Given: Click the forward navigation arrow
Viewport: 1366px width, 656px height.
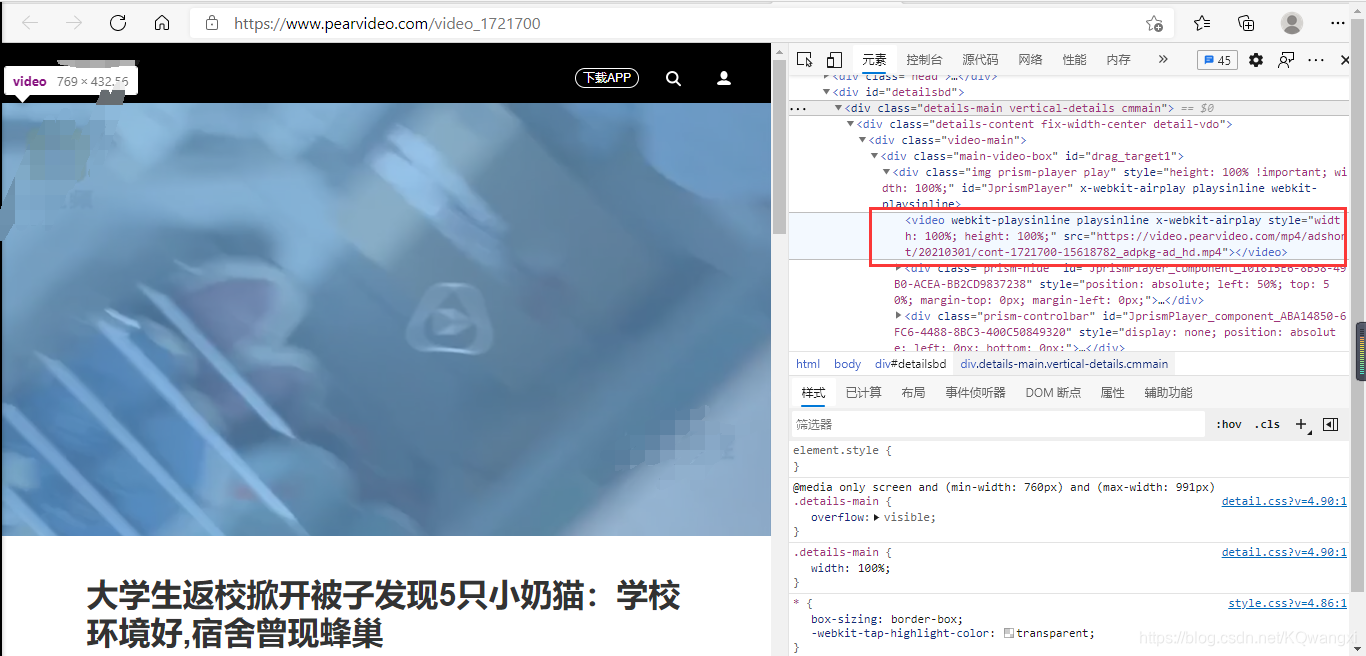Looking at the screenshot, I should [x=73, y=23].
